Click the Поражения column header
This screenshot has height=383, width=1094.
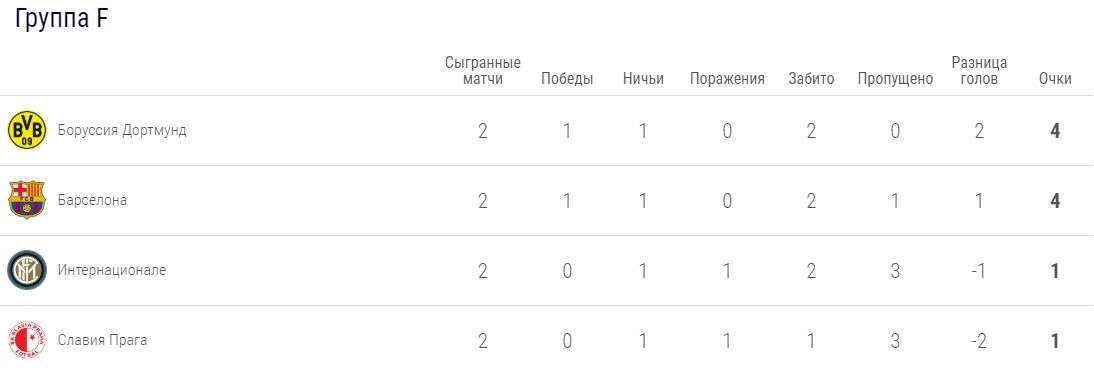coord(727,79)
